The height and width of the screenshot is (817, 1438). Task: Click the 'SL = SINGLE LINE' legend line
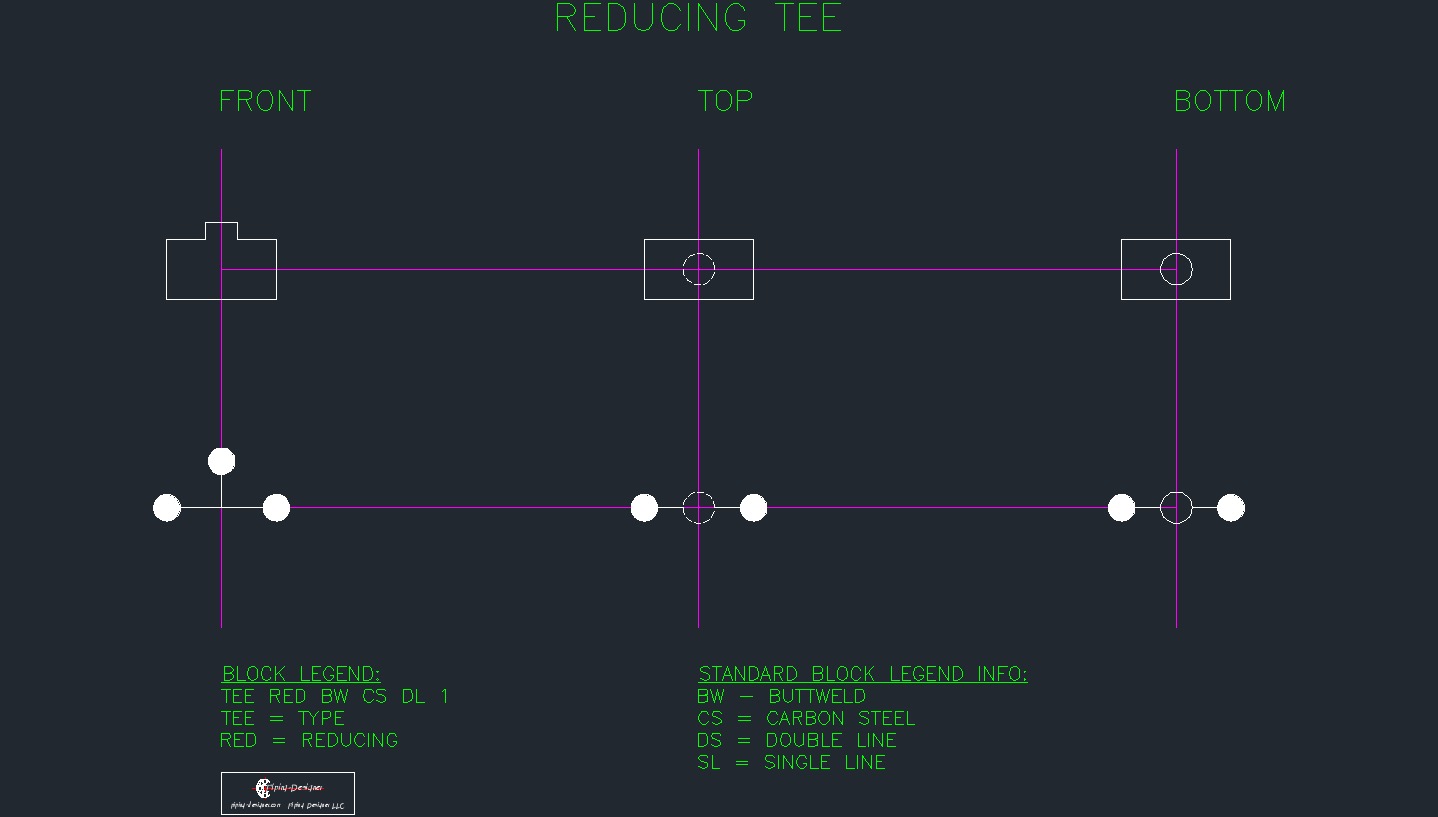click(791, 762)
